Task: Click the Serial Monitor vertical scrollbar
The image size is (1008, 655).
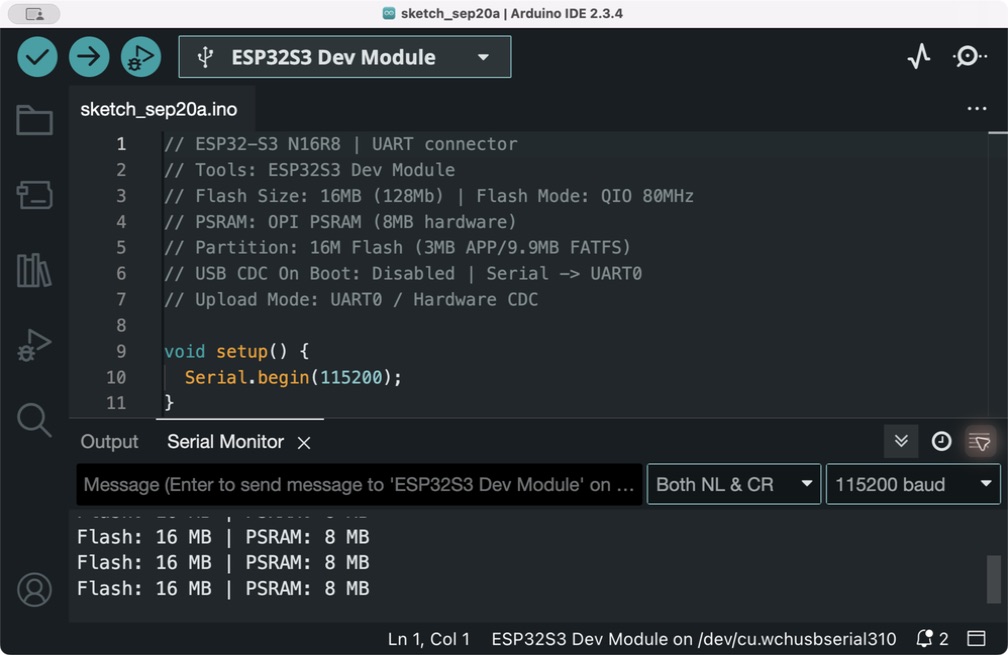Action: pyautogui.click(x=994, y=579)
